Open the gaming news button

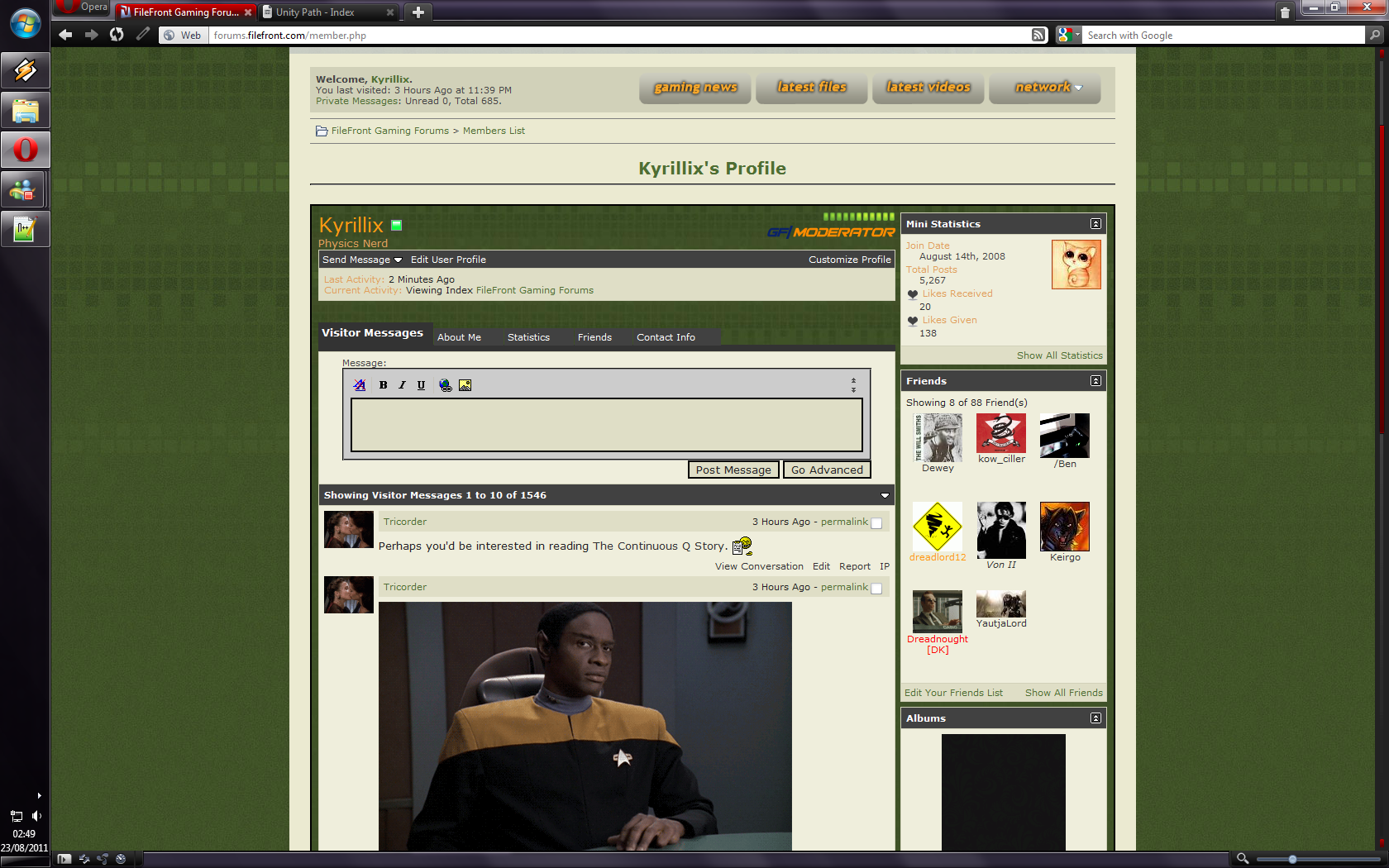tap(695, 88)
